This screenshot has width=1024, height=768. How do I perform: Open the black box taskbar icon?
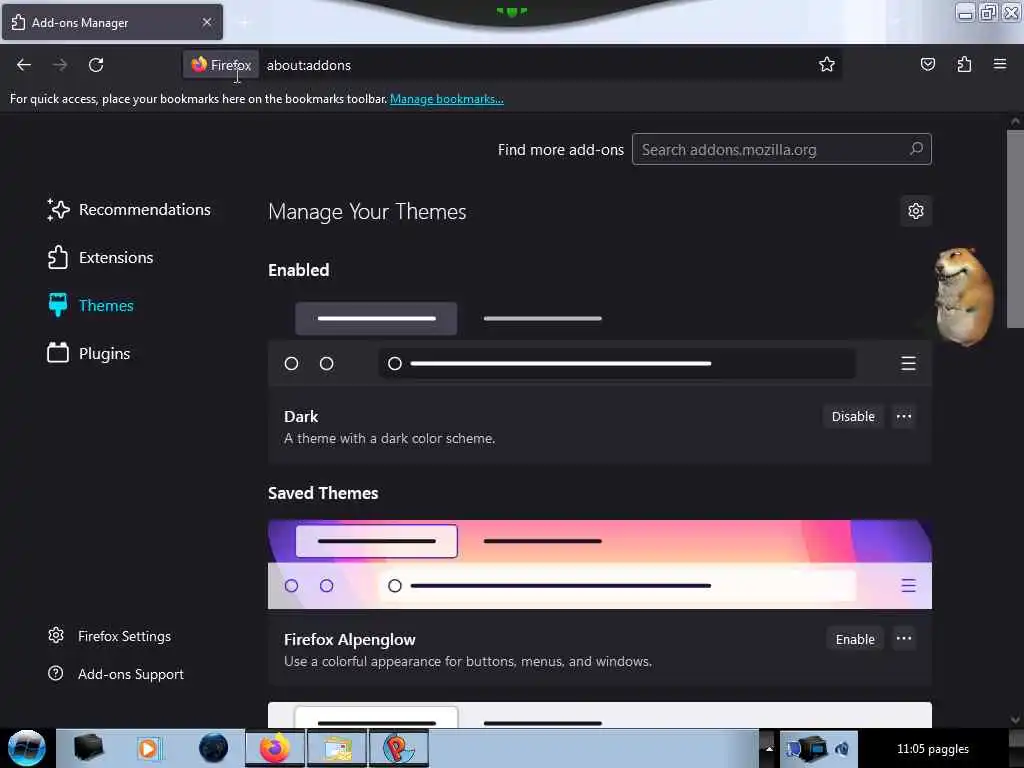click(88, 748)
